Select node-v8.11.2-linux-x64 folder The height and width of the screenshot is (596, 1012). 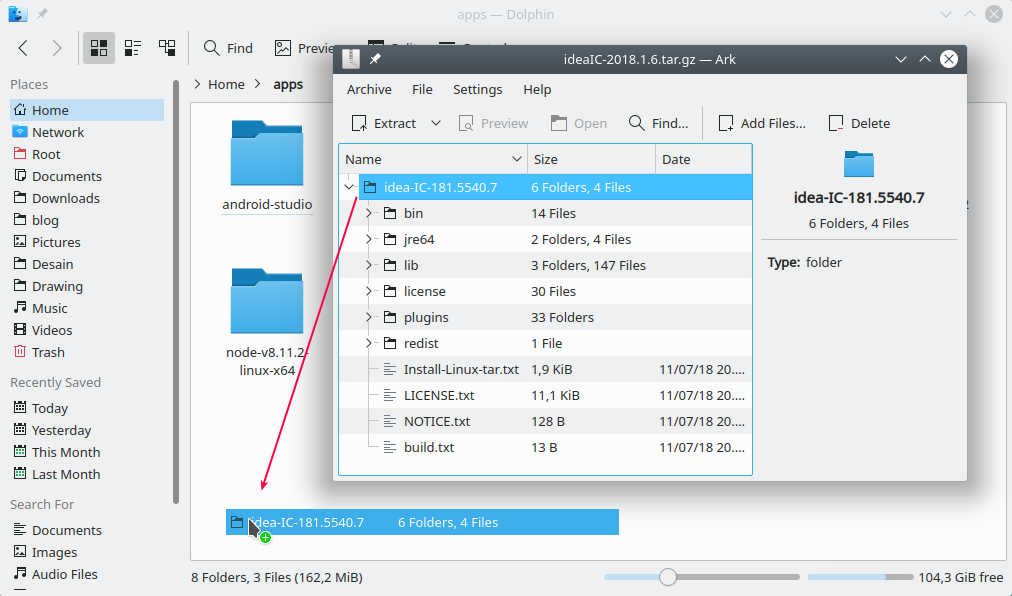(267, 322)
